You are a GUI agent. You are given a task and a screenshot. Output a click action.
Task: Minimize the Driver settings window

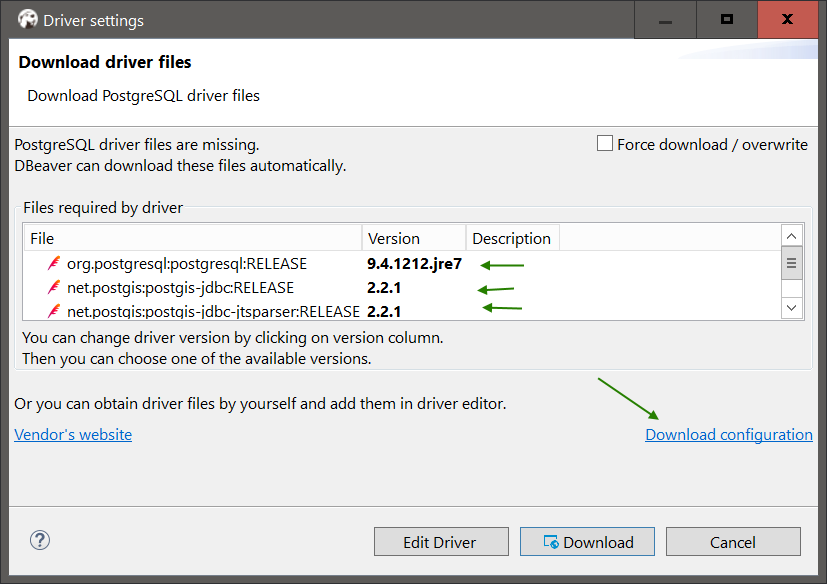(x=665, y=20)
